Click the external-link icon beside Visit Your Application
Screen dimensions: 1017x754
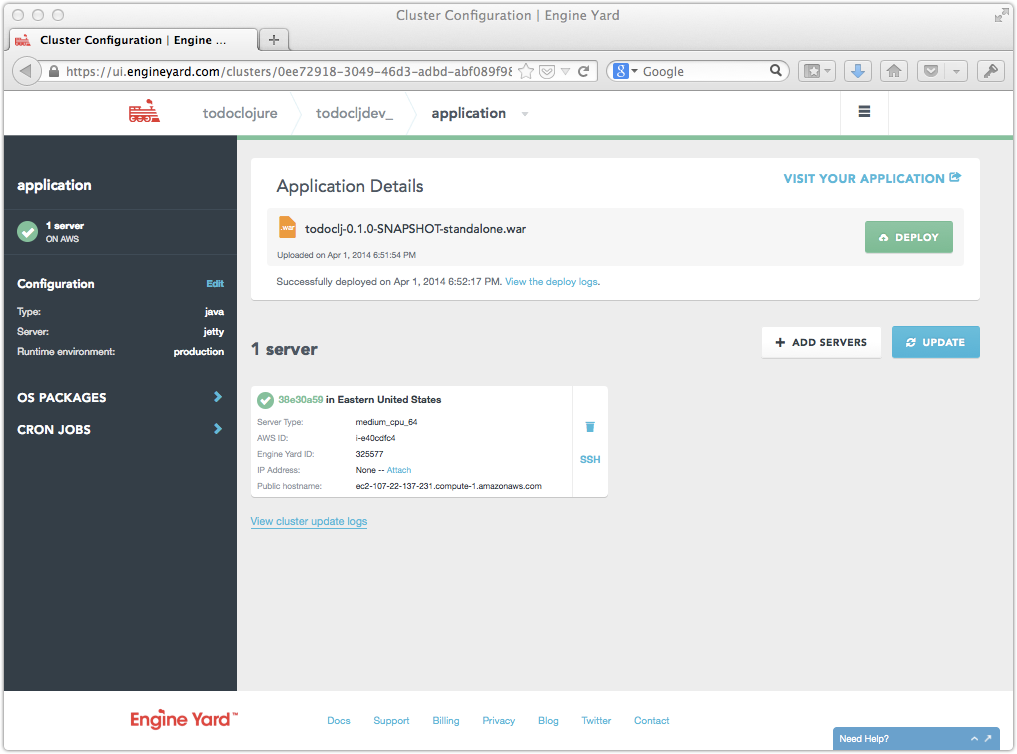(x=955, y=177)
